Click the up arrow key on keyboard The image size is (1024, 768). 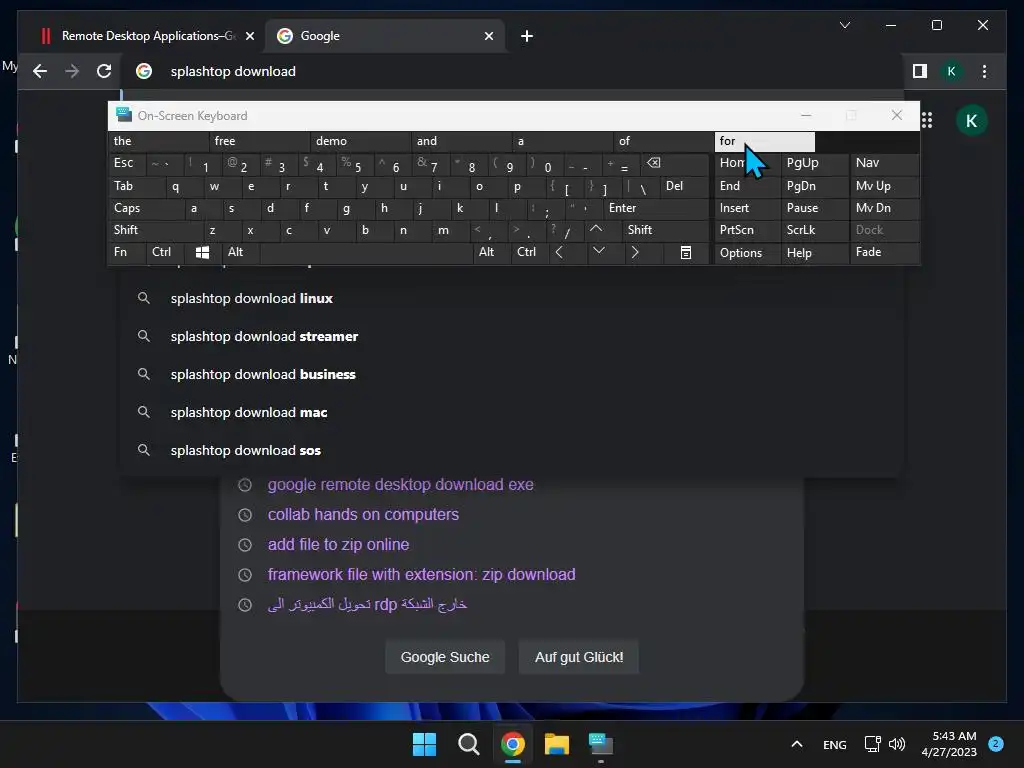point(596,229)
